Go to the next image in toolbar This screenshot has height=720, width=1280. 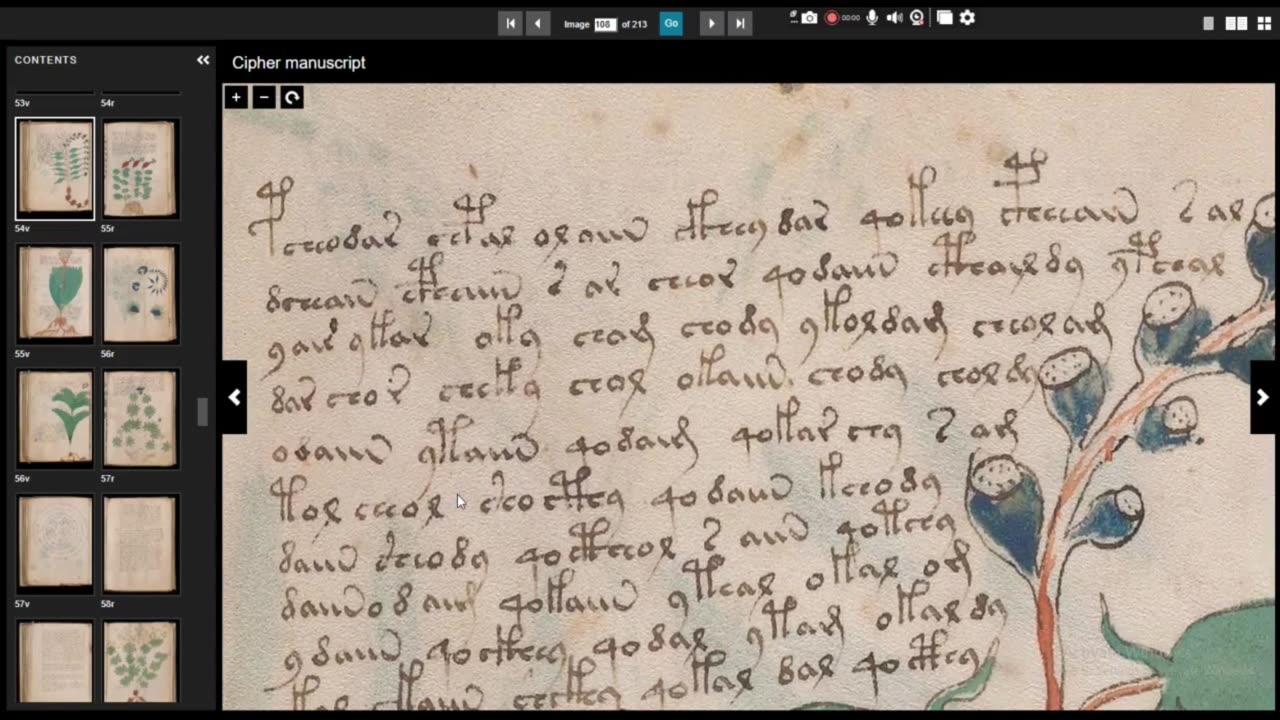[x=712, y=23]
